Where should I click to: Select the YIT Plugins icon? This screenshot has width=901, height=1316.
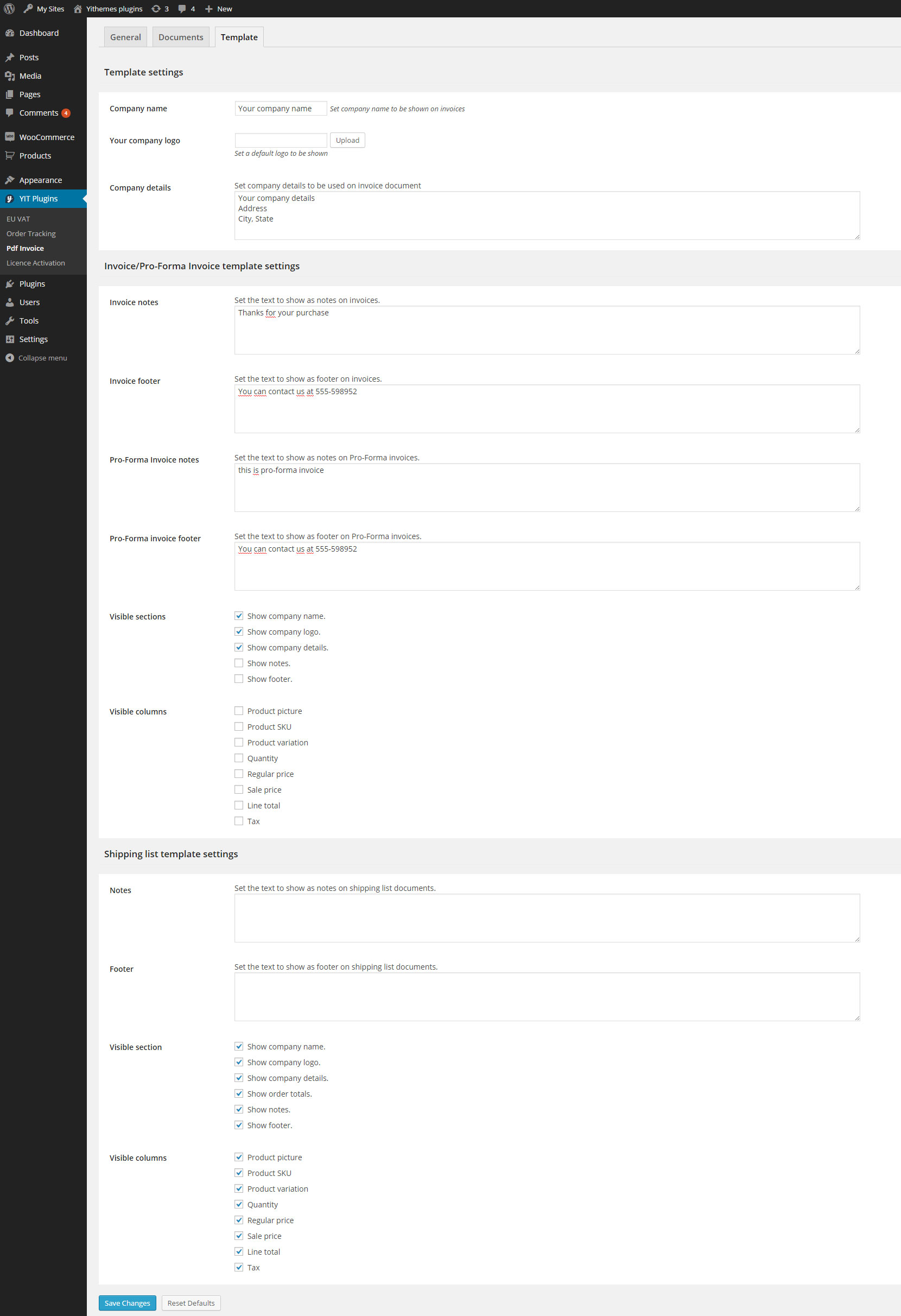pyautogui.click(x=10, y=198)
